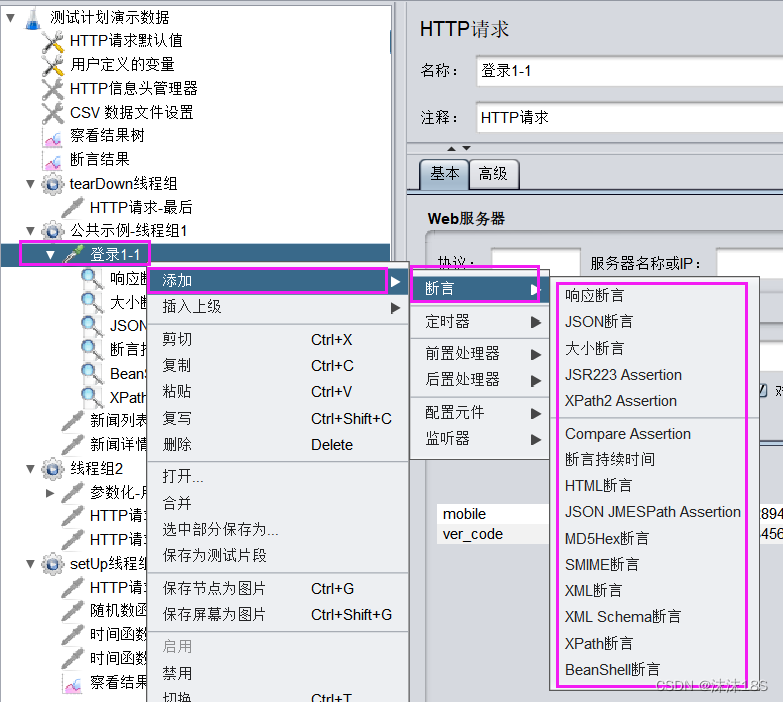Click the gear icon of 公共示例-线程组1

[x=52, y=231]
